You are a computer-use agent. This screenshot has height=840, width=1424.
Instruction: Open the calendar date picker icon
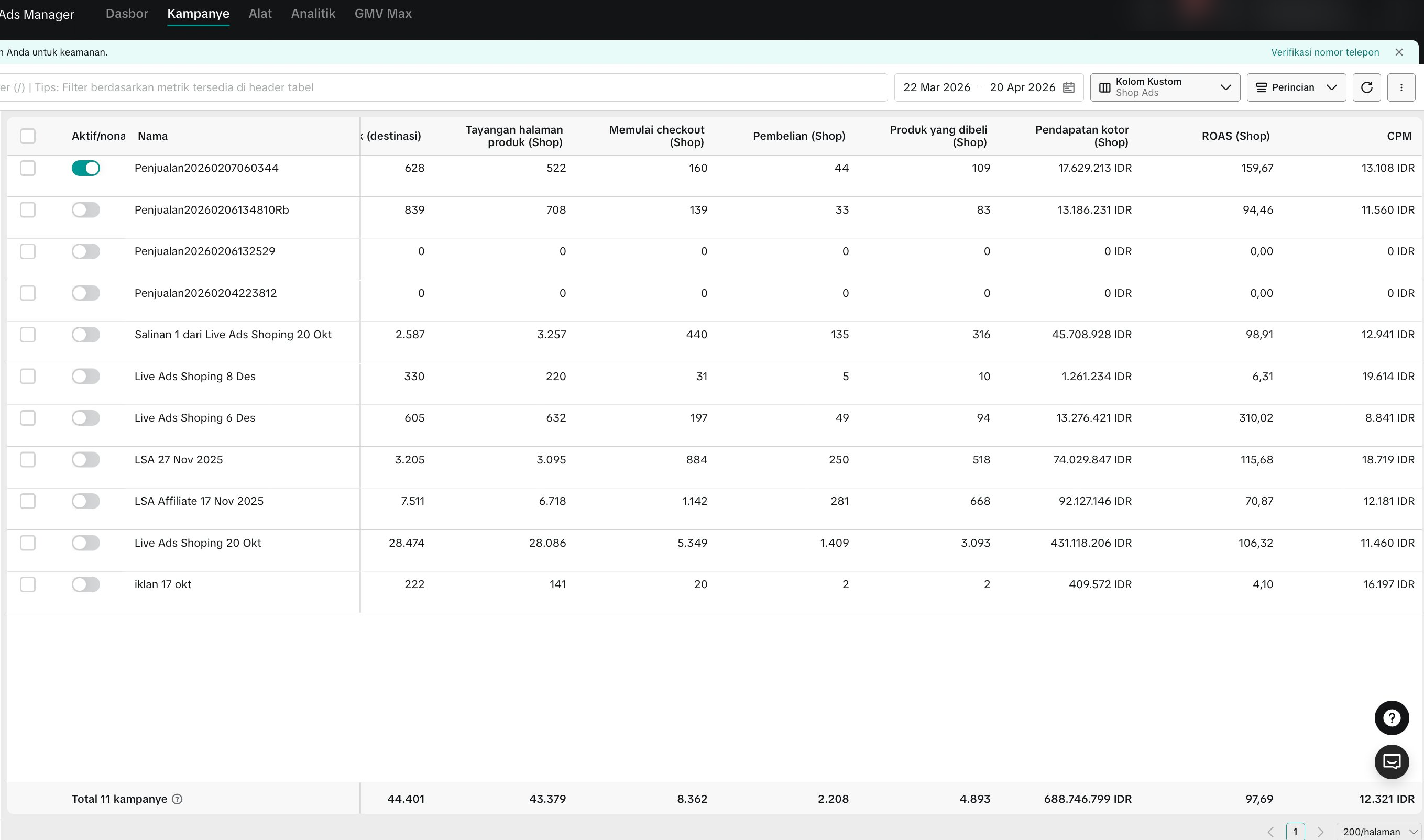point(1068,87)
